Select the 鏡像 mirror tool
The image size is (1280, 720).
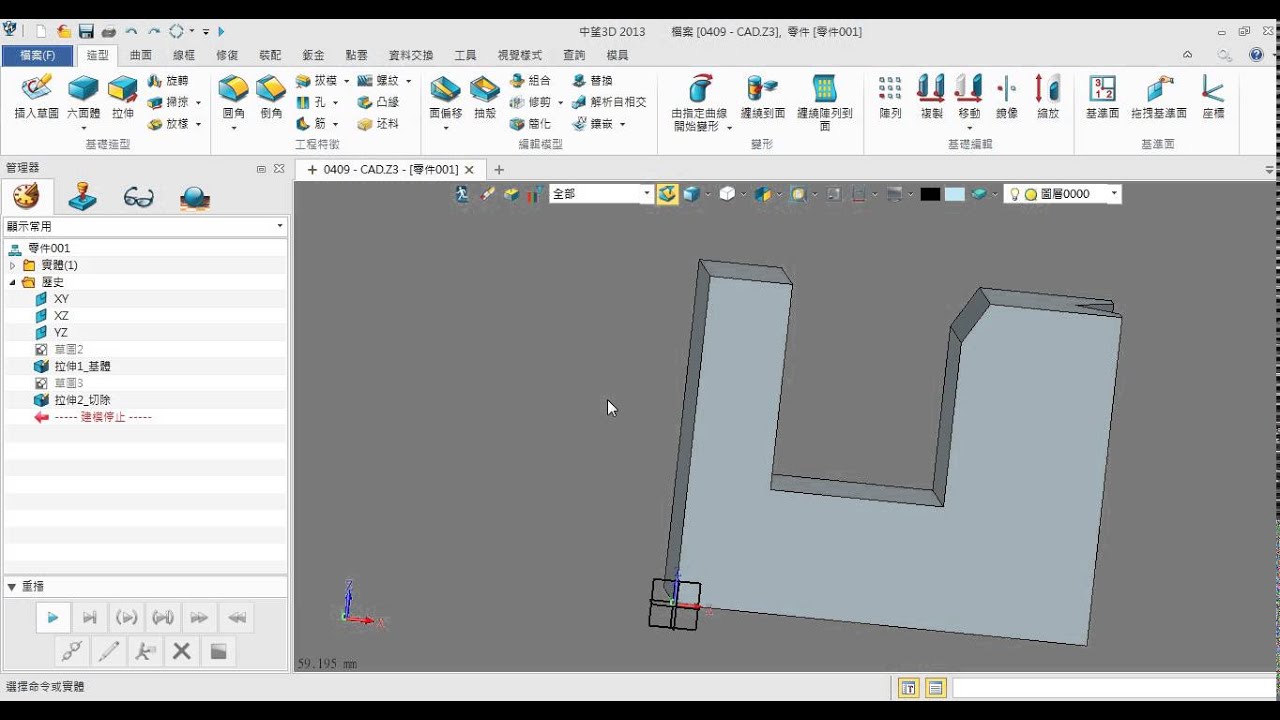(x=1007, y=96)
